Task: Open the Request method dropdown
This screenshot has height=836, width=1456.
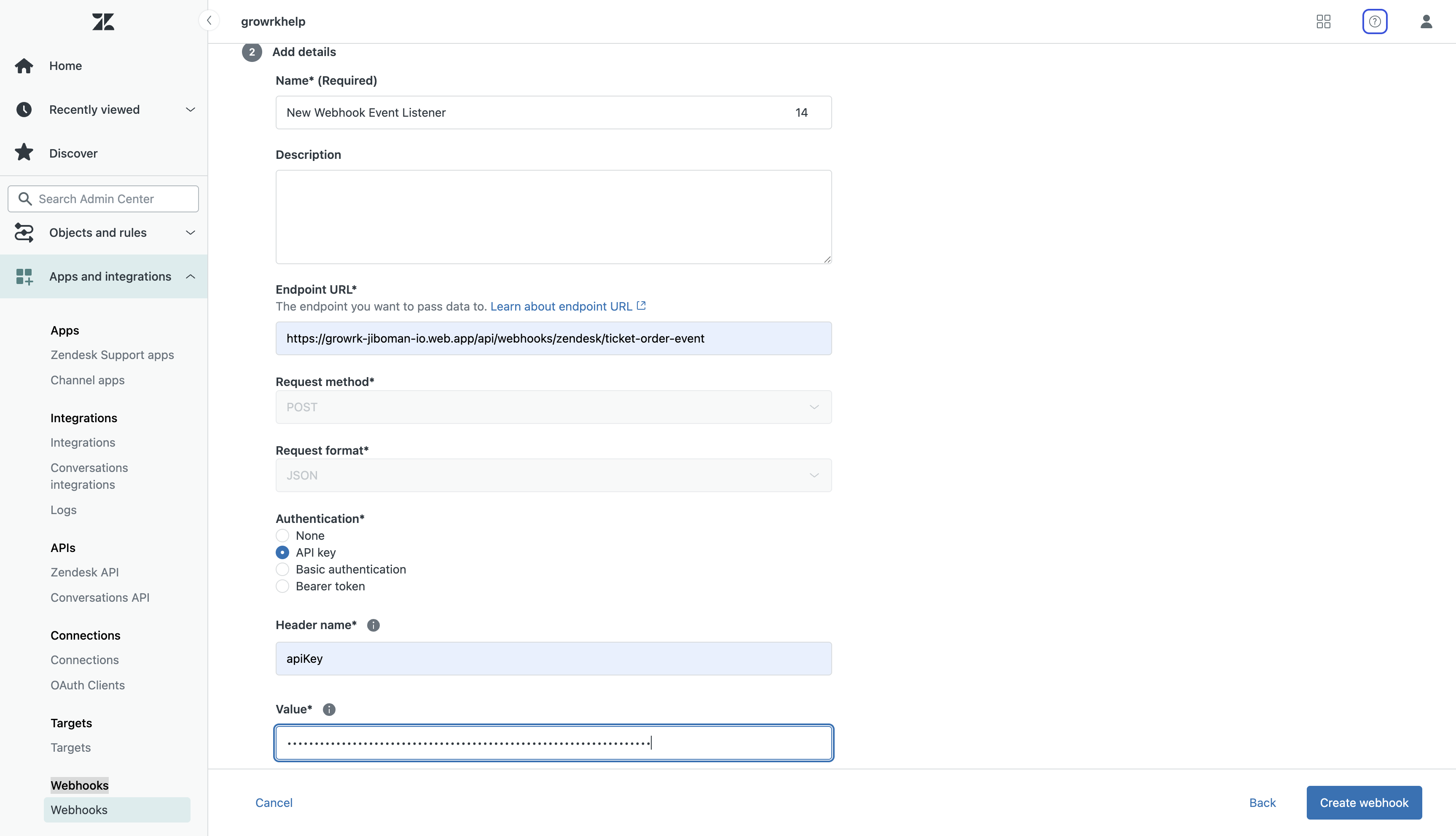Action: point(814,407)
